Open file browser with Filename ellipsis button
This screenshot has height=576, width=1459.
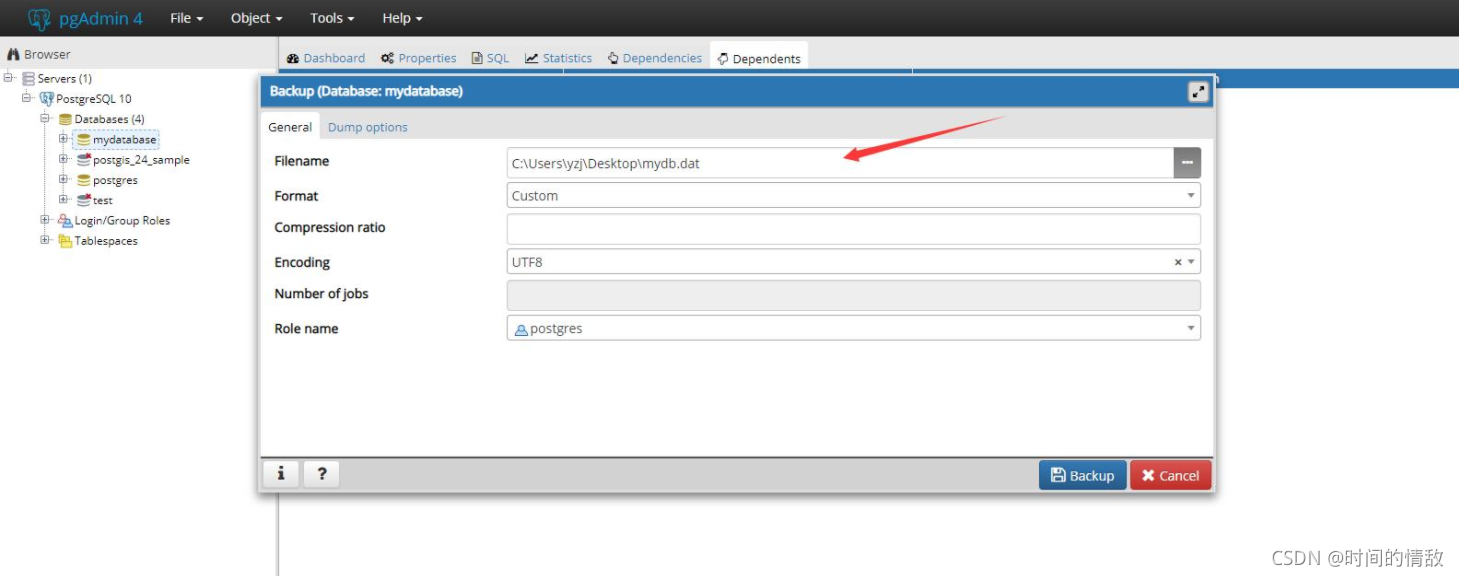click(x=1187, y=163)
